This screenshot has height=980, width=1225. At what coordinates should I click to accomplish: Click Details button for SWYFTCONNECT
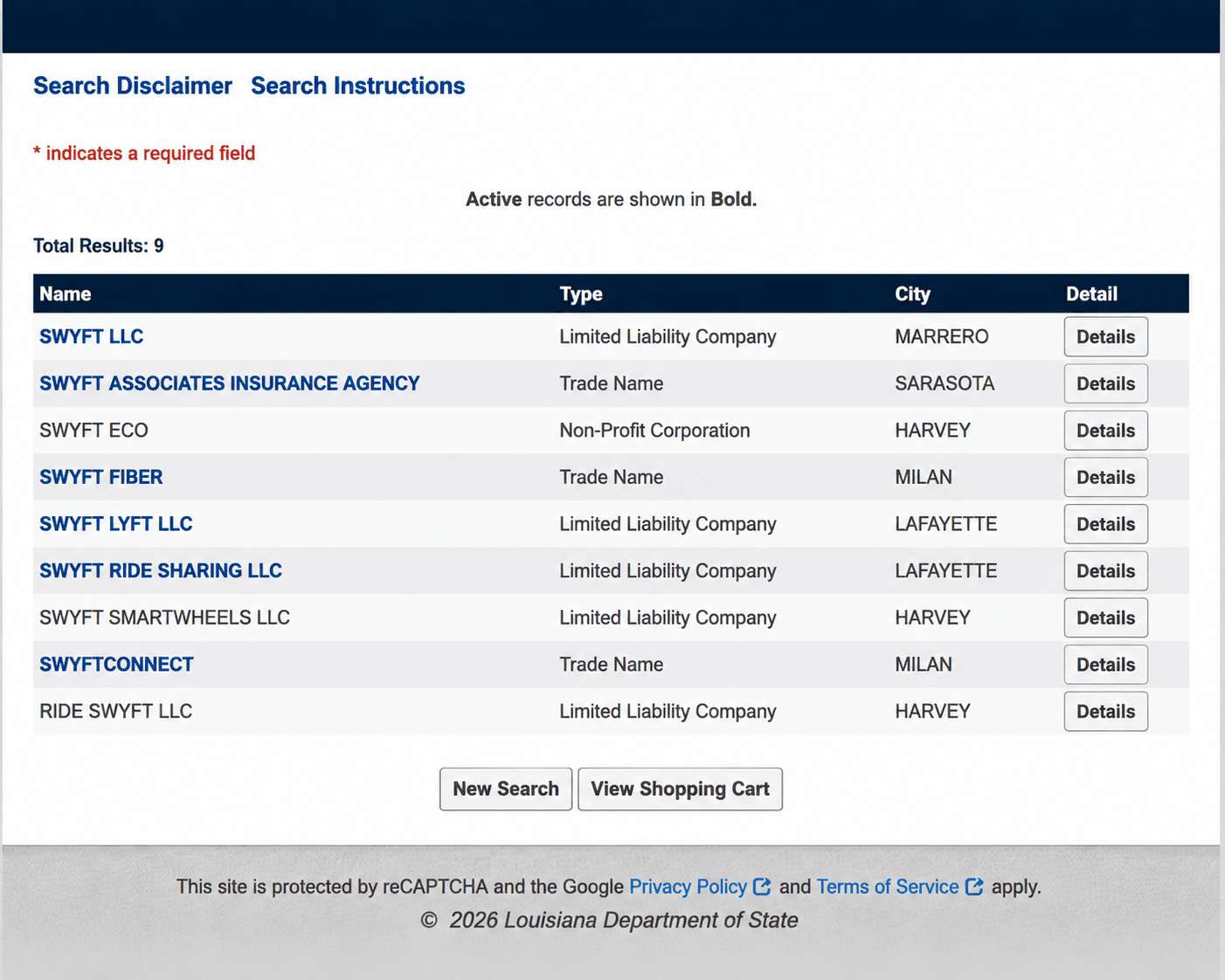coord(1105,664)
